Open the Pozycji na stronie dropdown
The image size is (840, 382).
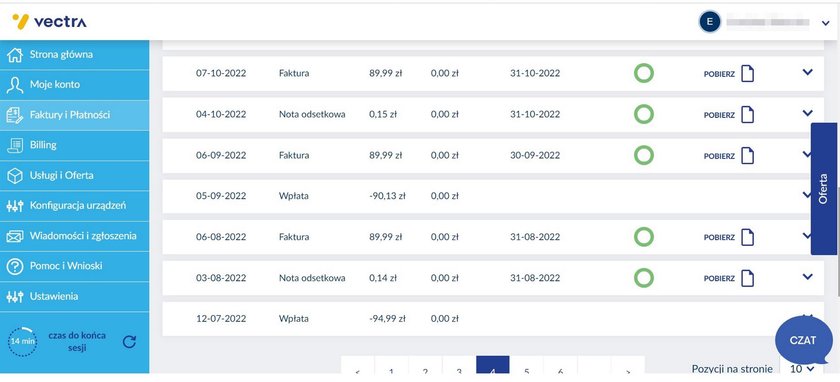[802, 369]
